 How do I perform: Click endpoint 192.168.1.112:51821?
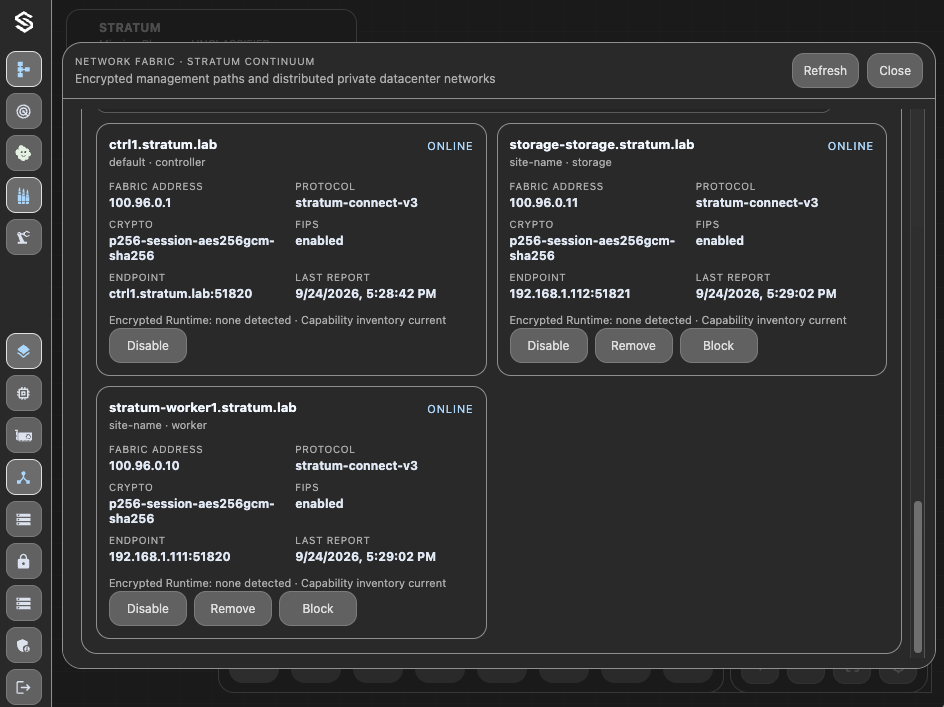570,294
